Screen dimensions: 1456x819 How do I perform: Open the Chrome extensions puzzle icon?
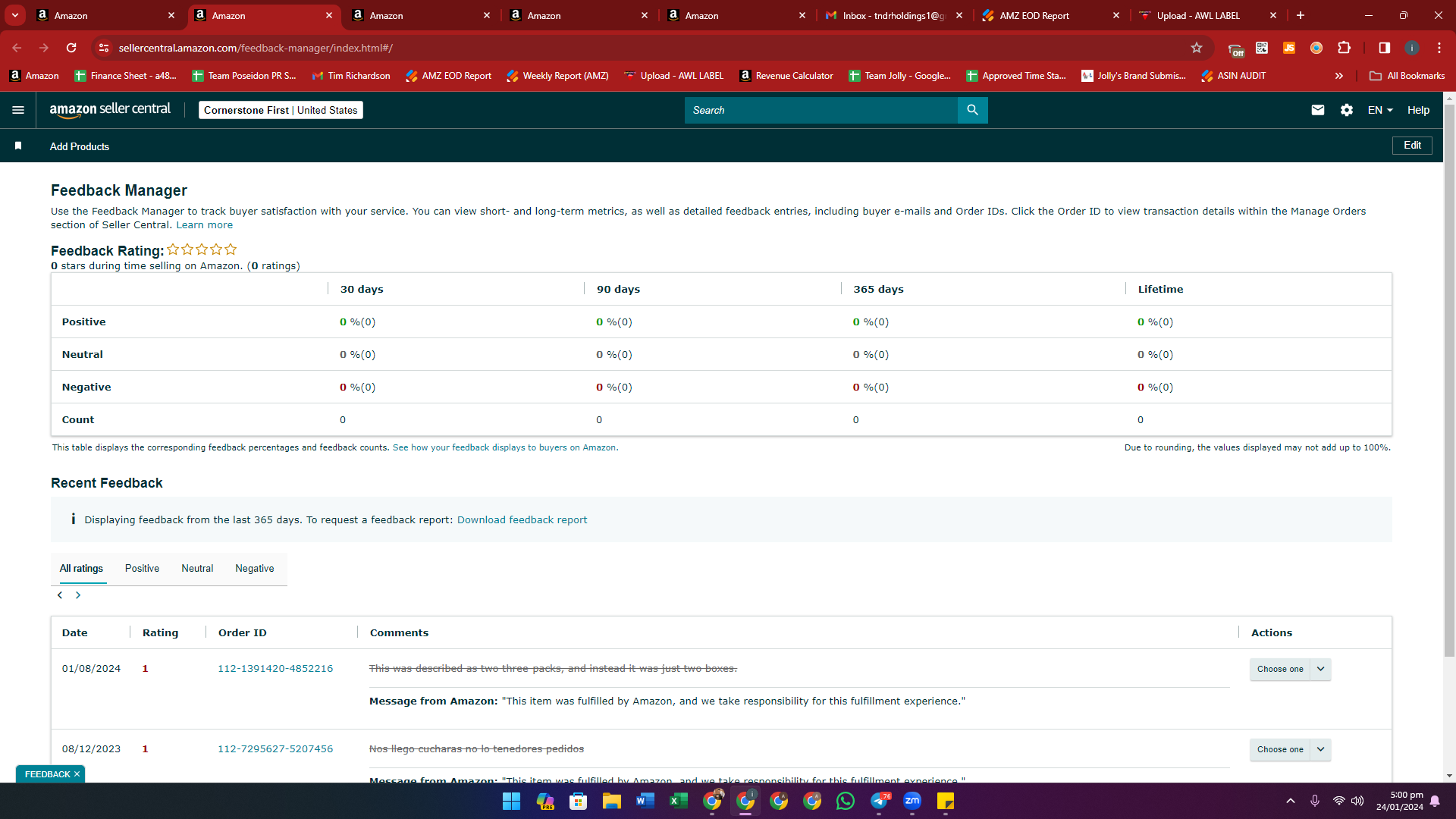coord(1344,48)
